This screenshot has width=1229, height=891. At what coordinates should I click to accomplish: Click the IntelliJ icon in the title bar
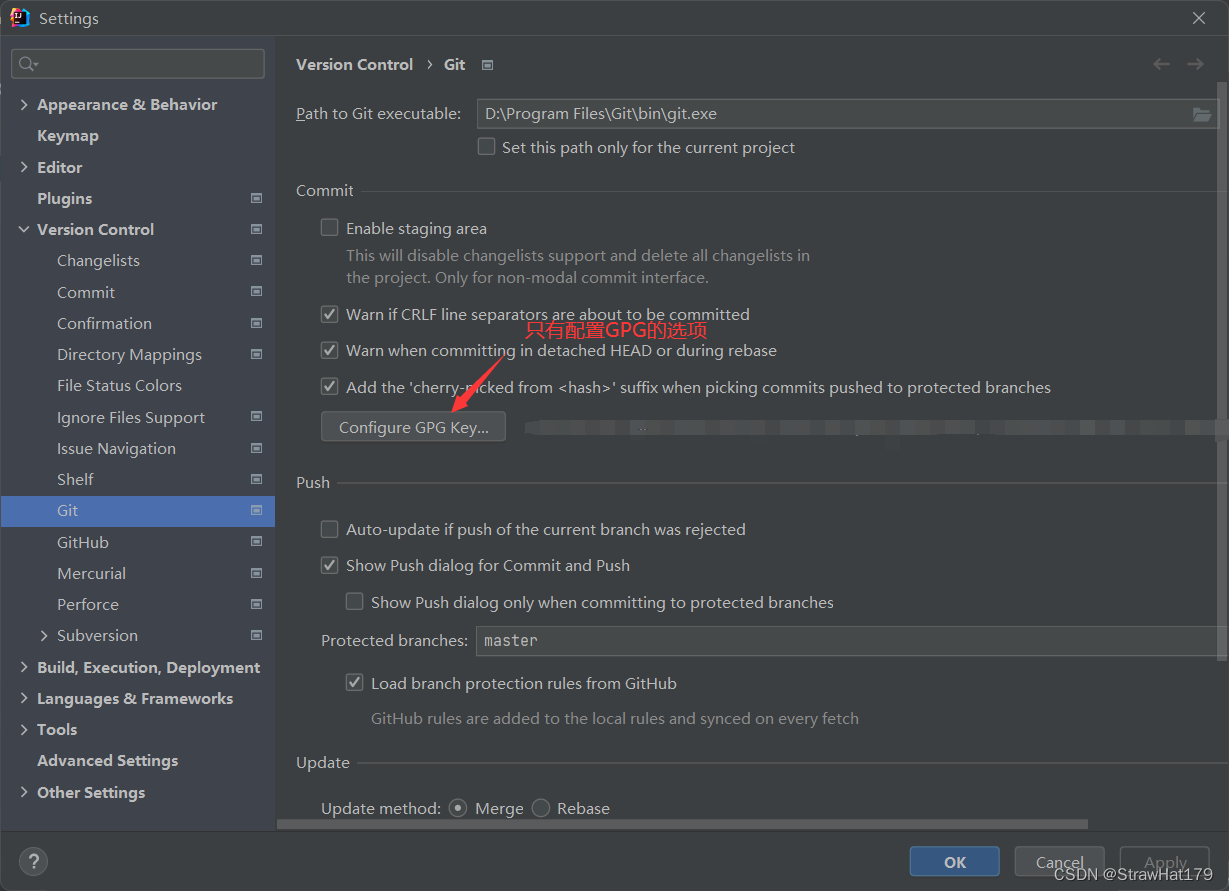tap(20, 18)
